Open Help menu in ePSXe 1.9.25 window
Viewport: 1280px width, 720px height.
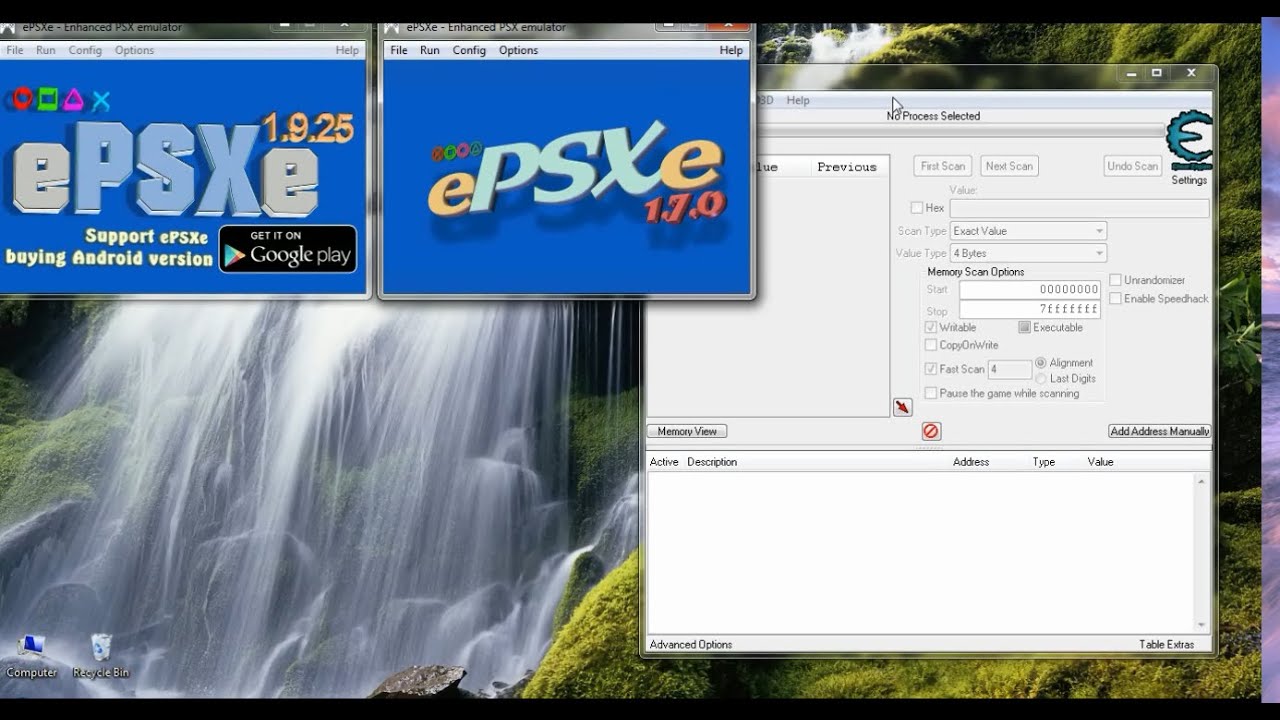(347, 50)
